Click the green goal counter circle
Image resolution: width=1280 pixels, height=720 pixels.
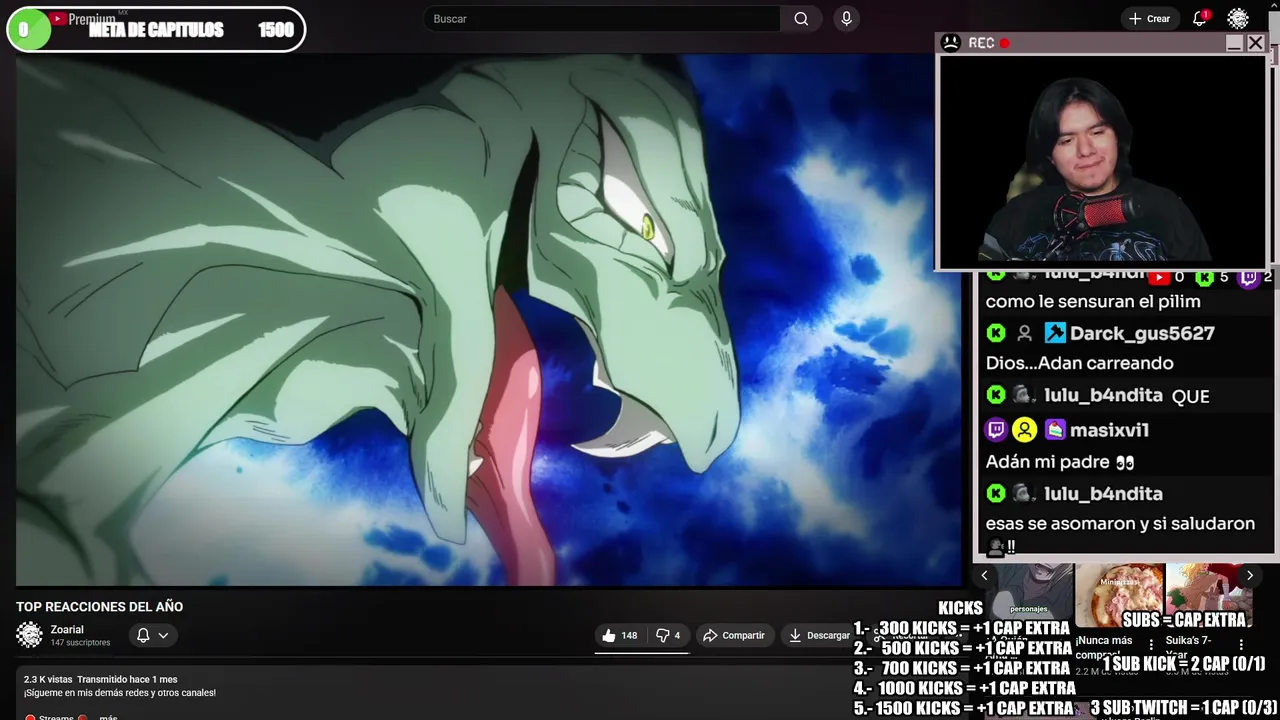[x=28, y=30]
